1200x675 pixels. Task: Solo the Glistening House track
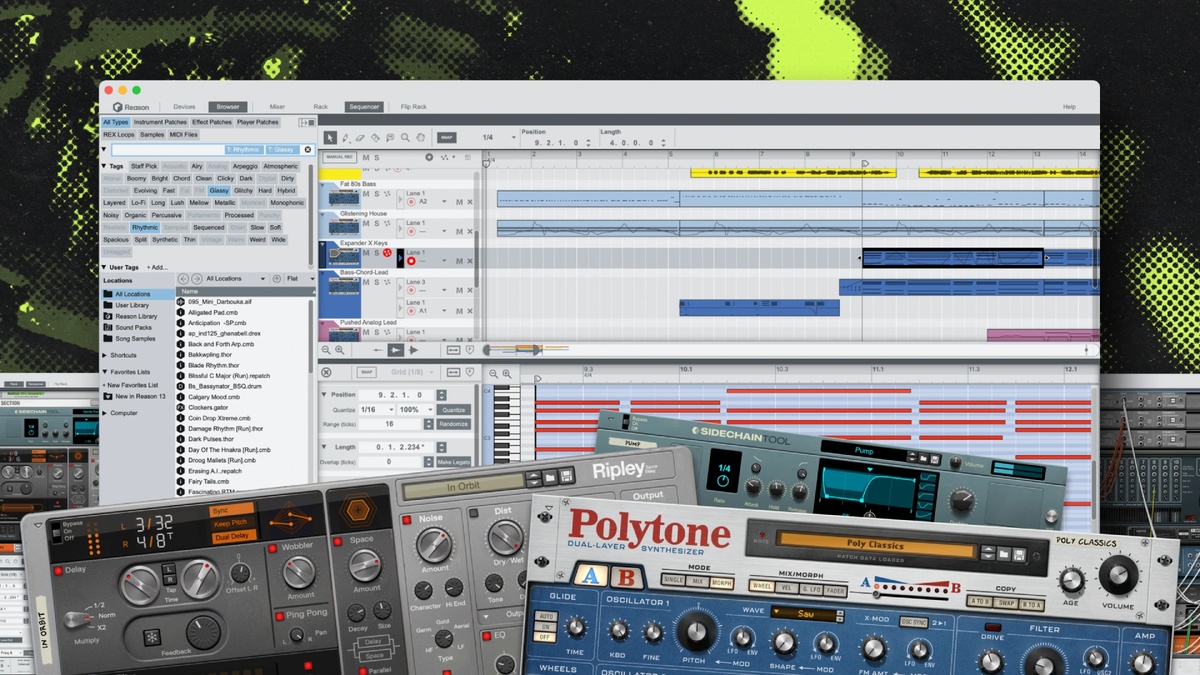point(376,223)
